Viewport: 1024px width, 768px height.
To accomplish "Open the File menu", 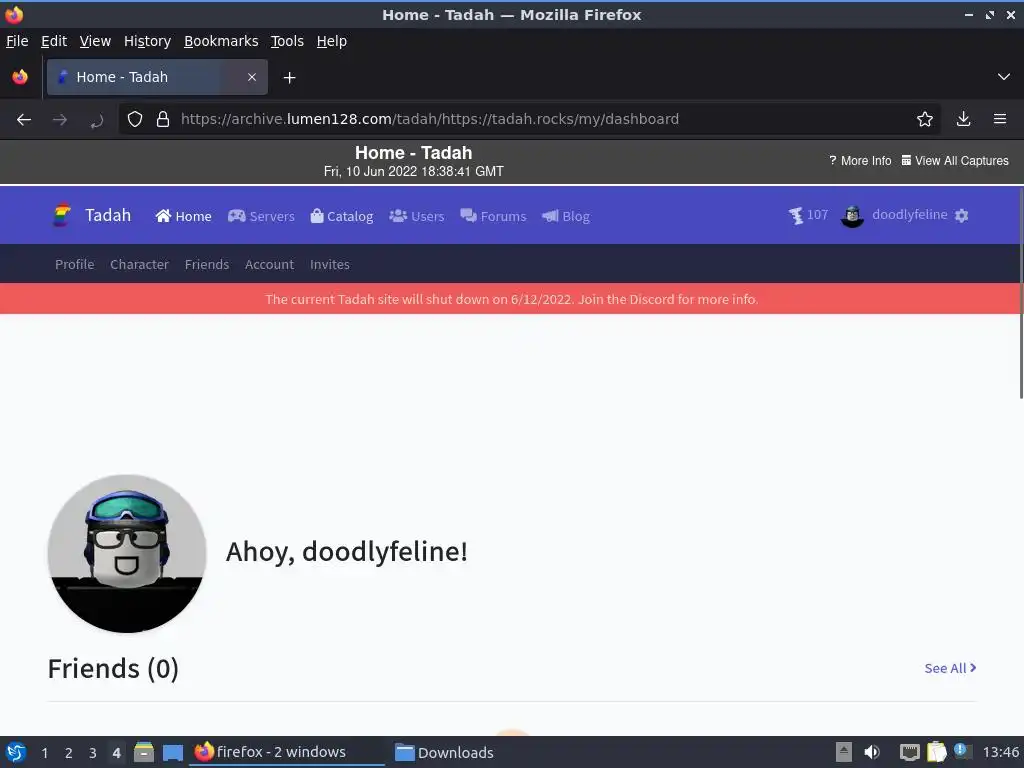I will point(17,41).
